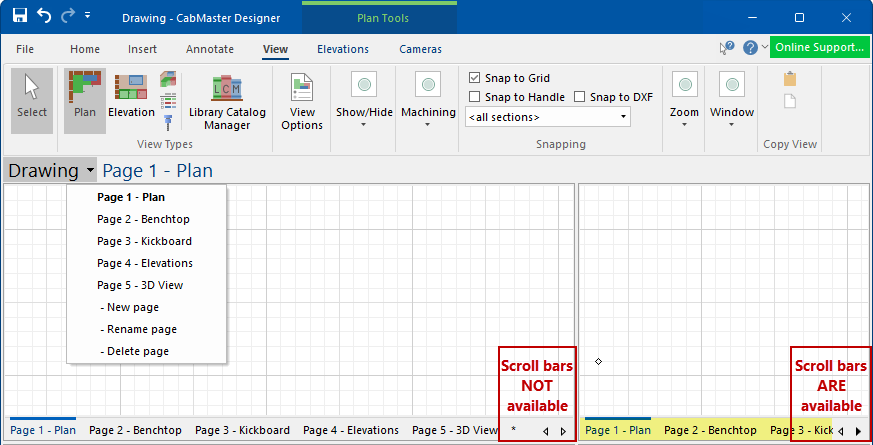Switch to the Plan view type

tap(85, 101)
